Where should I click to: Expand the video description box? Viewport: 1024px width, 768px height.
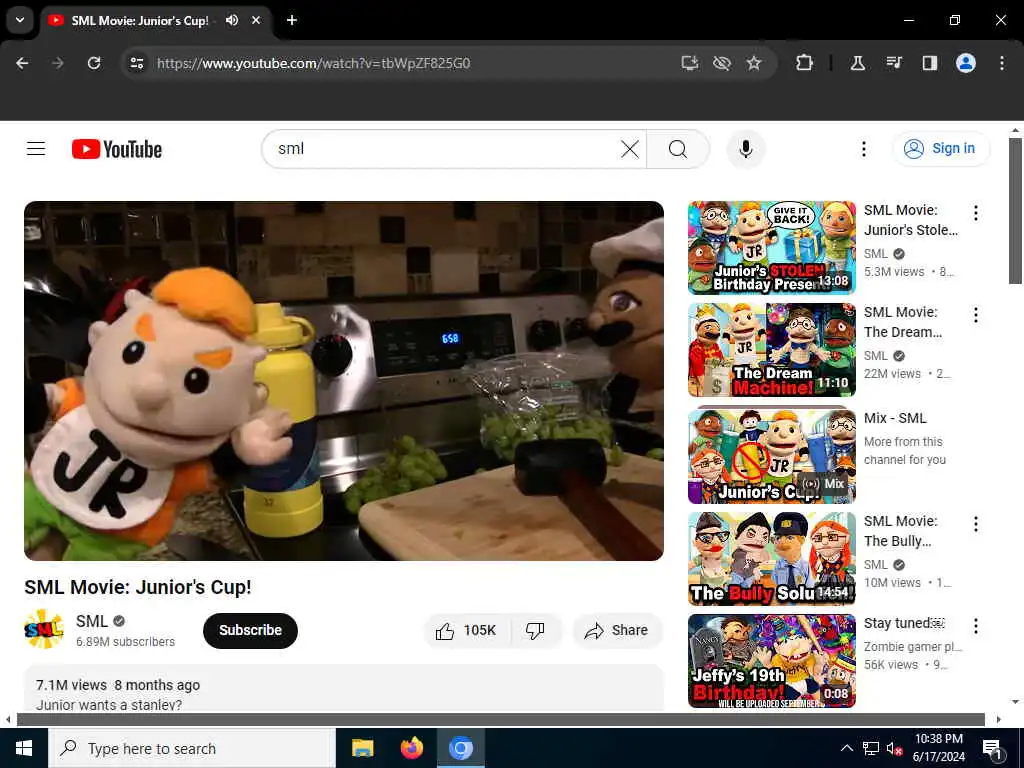[344, 689]
